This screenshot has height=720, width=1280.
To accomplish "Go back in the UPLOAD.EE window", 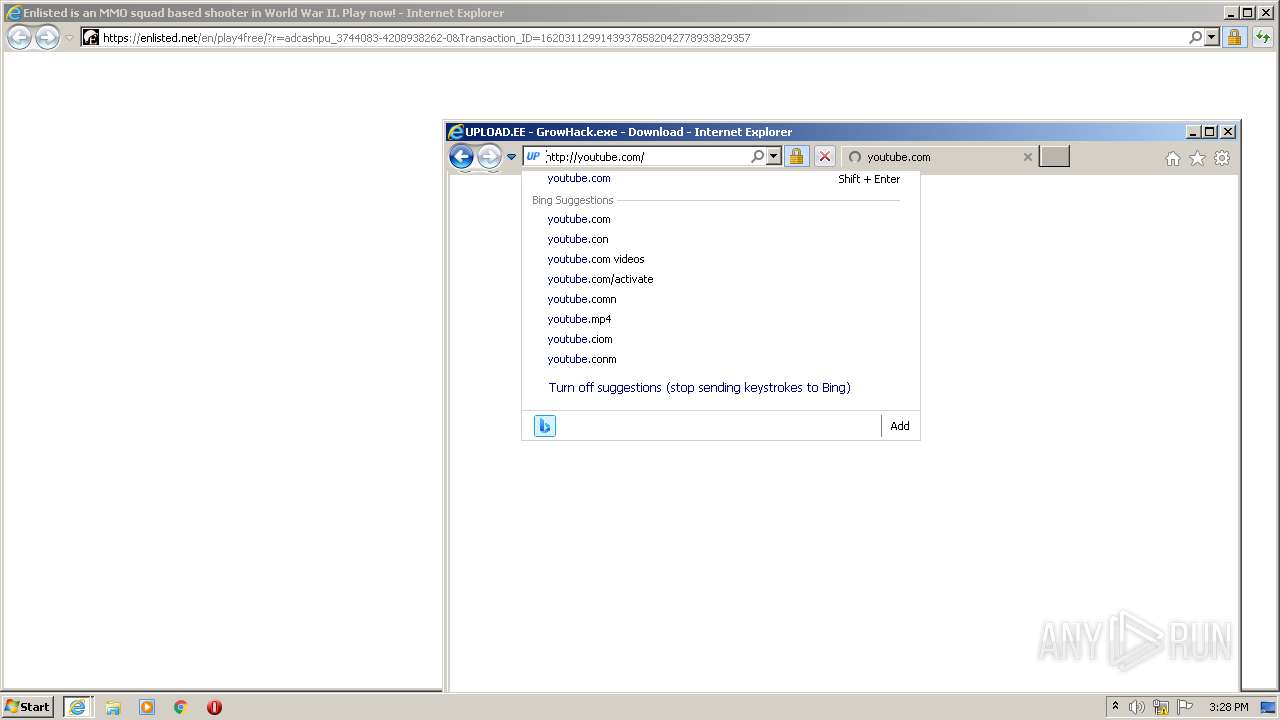I will (x=461, y=156).
